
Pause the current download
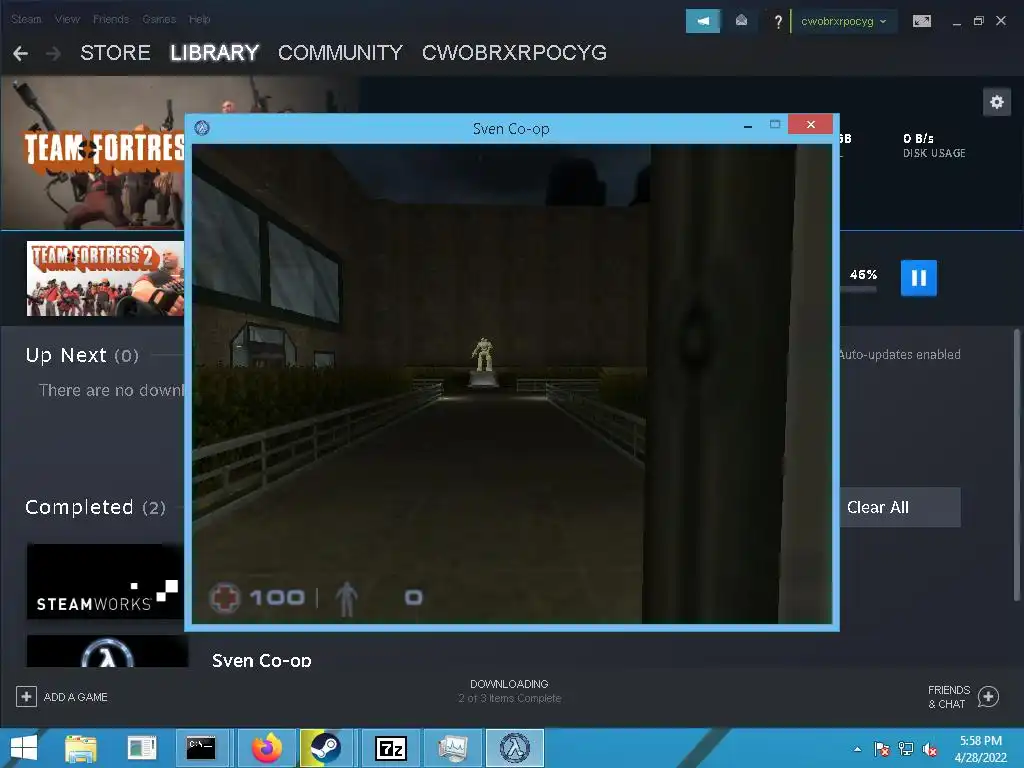click(x=918, y=278)
